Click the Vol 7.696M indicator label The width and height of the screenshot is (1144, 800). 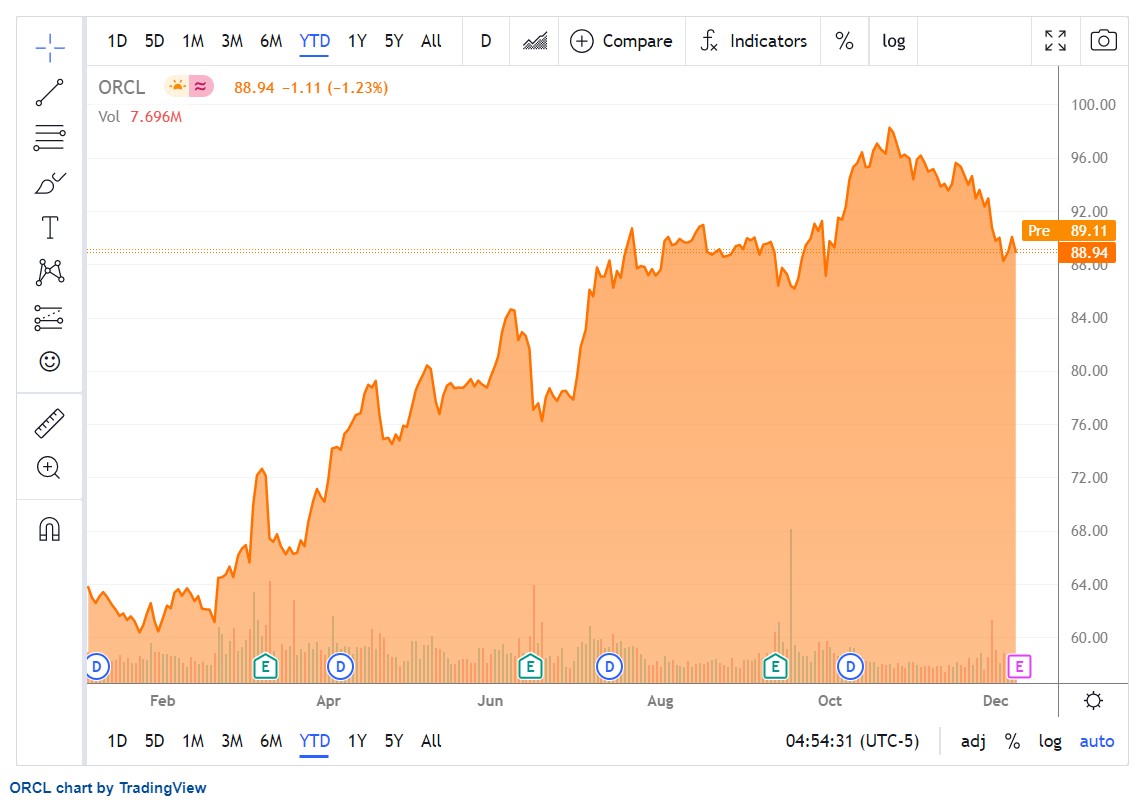[x=140, y=117]
